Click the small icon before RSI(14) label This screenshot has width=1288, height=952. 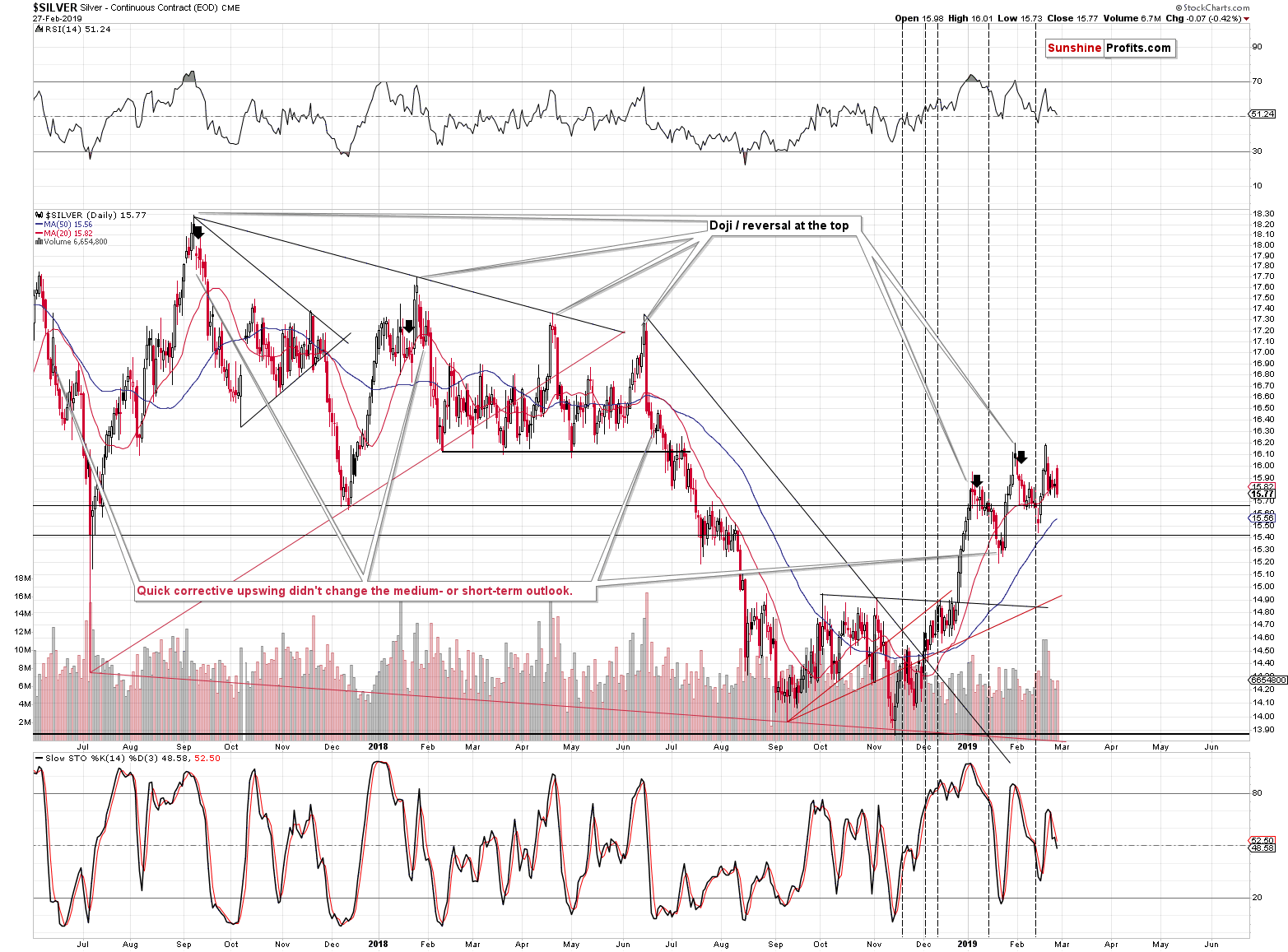coord(38,29)
